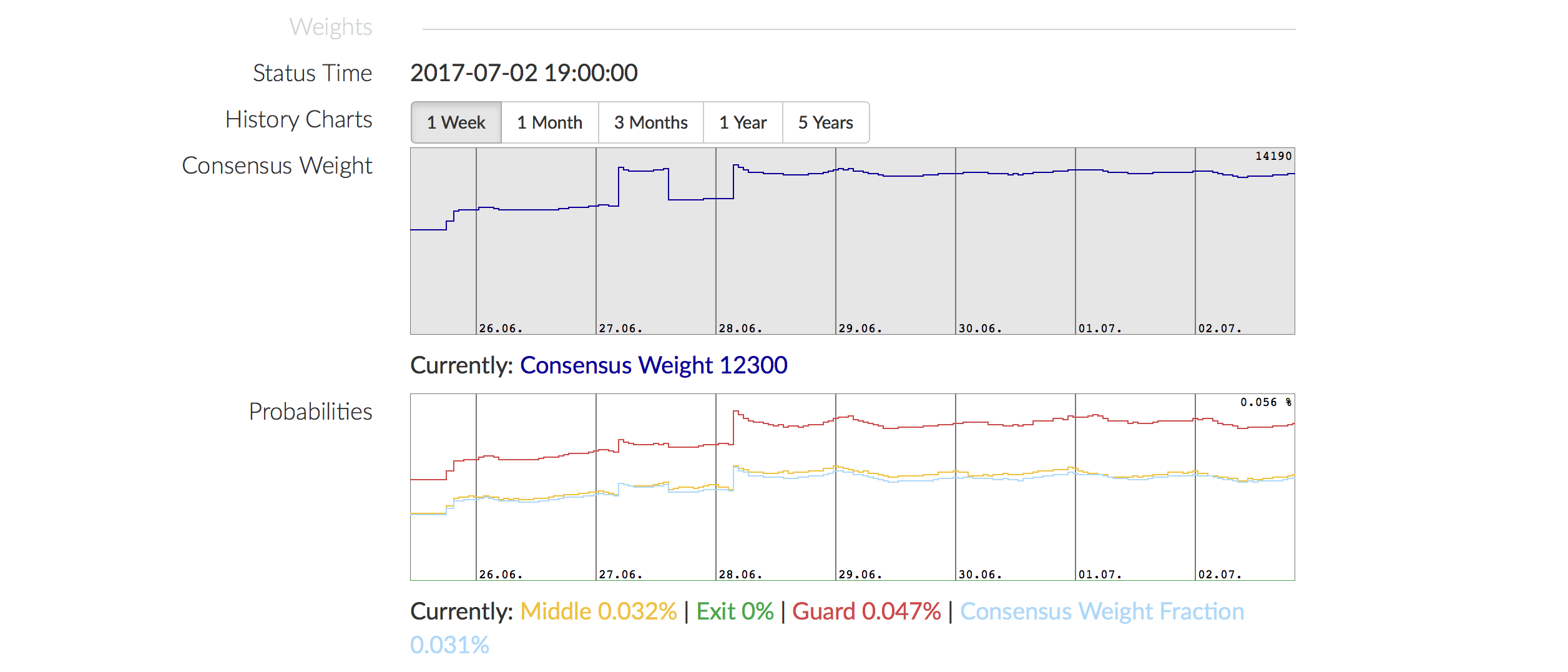Click the Status Time label

[x=312, y=73]
